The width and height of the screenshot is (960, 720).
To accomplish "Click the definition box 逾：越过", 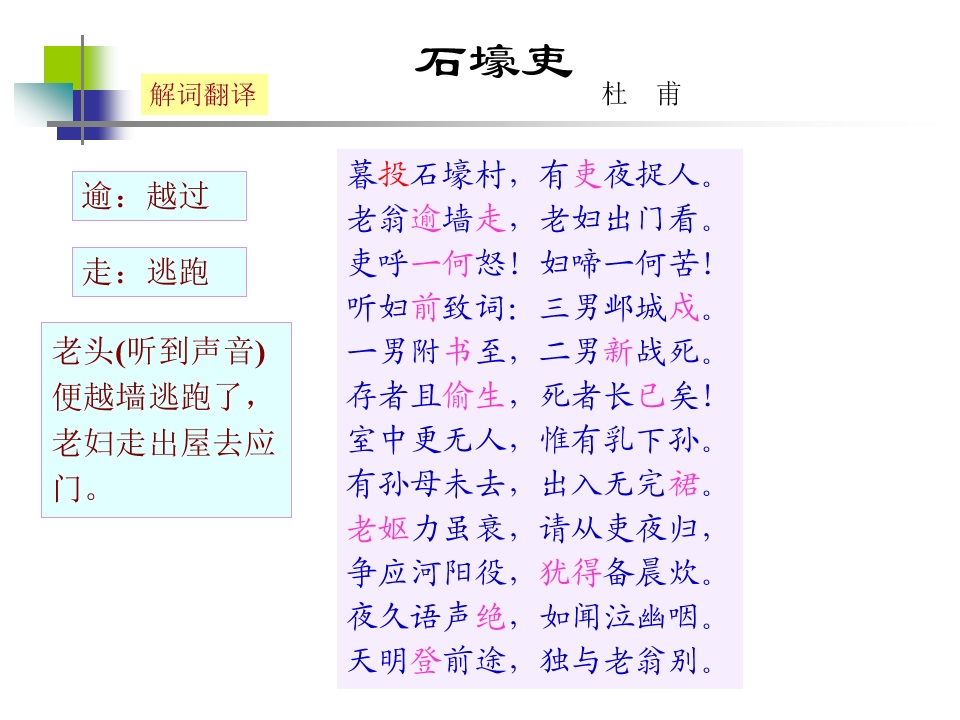I will click(x=159, y=196).
